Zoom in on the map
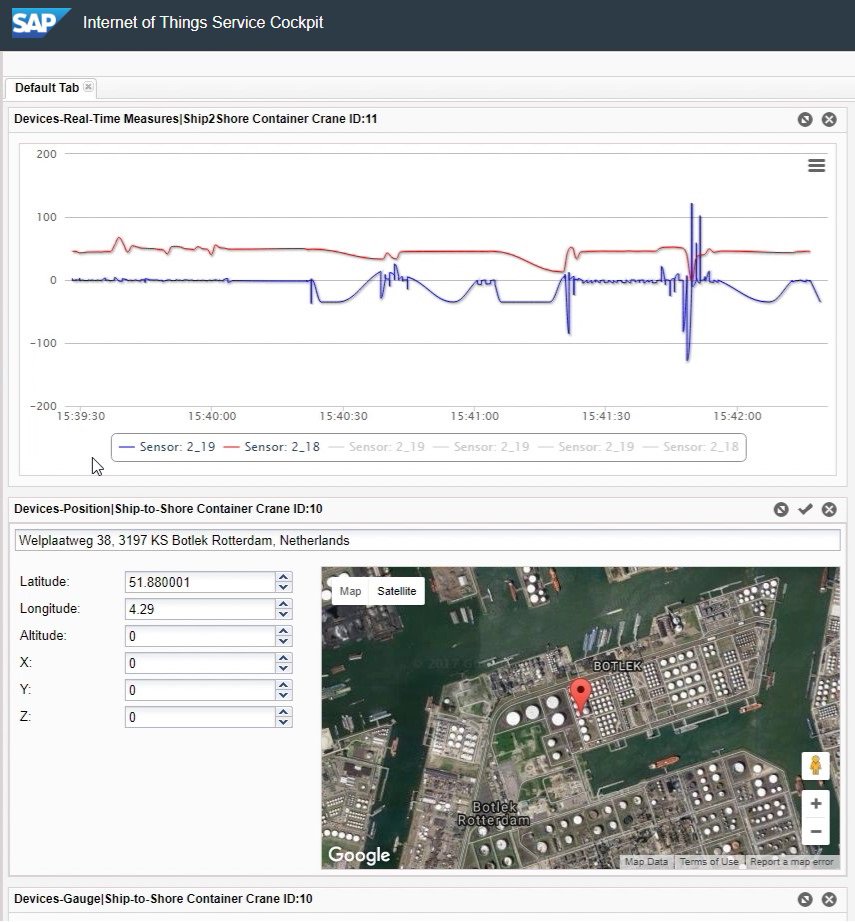855x922 pixels. pyautogui.click(x=816, y=804)
